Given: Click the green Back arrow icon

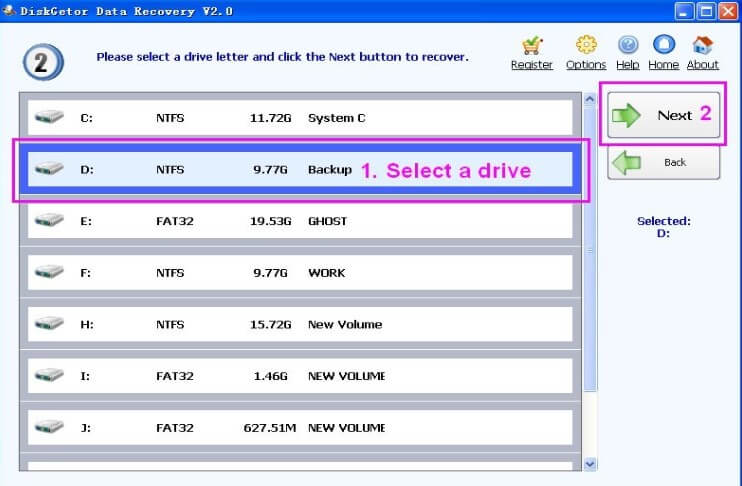Looking at the screenshot, I should coord(626,162).
